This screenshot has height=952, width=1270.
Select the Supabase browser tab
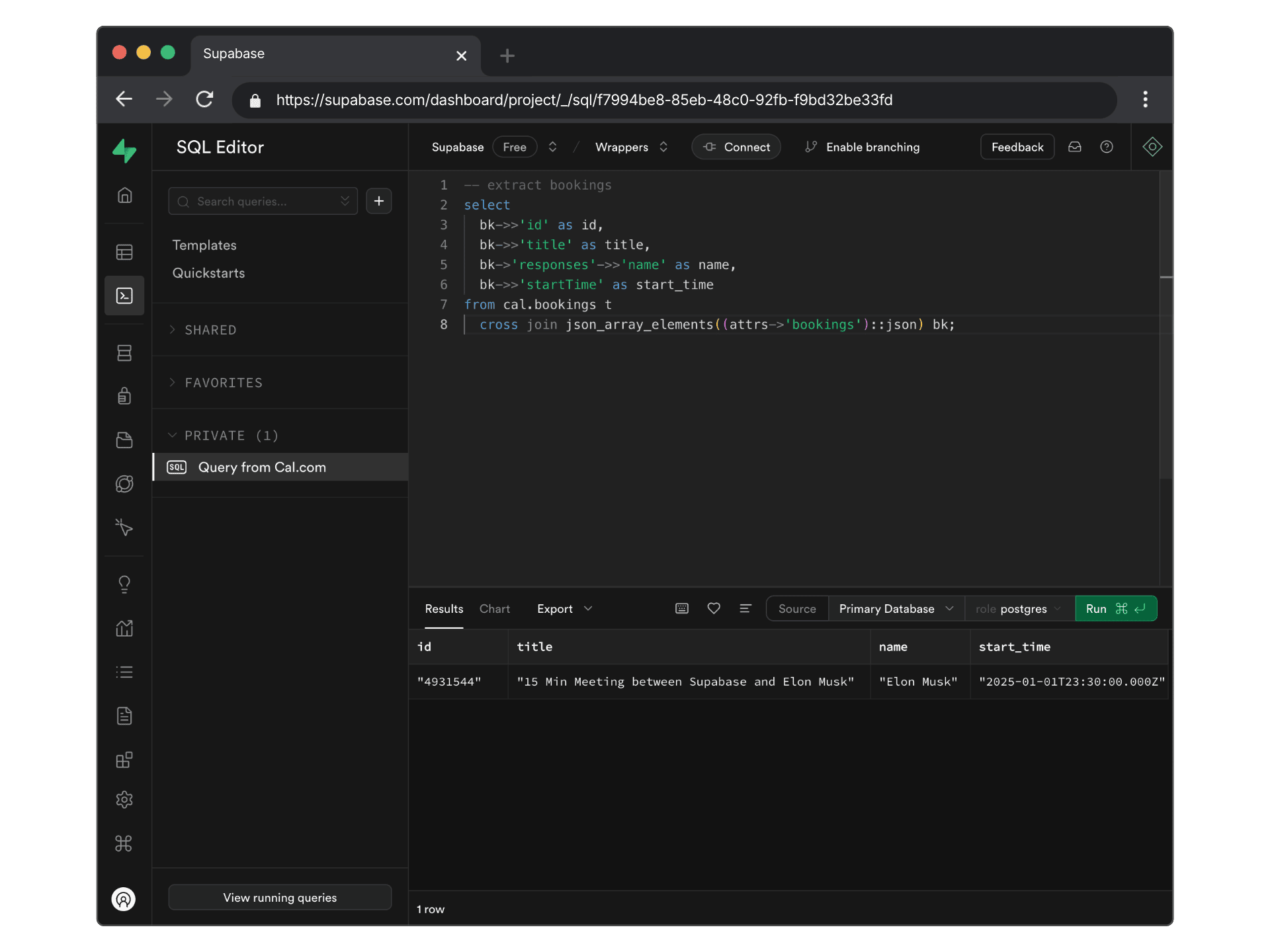tap(335, 54)
